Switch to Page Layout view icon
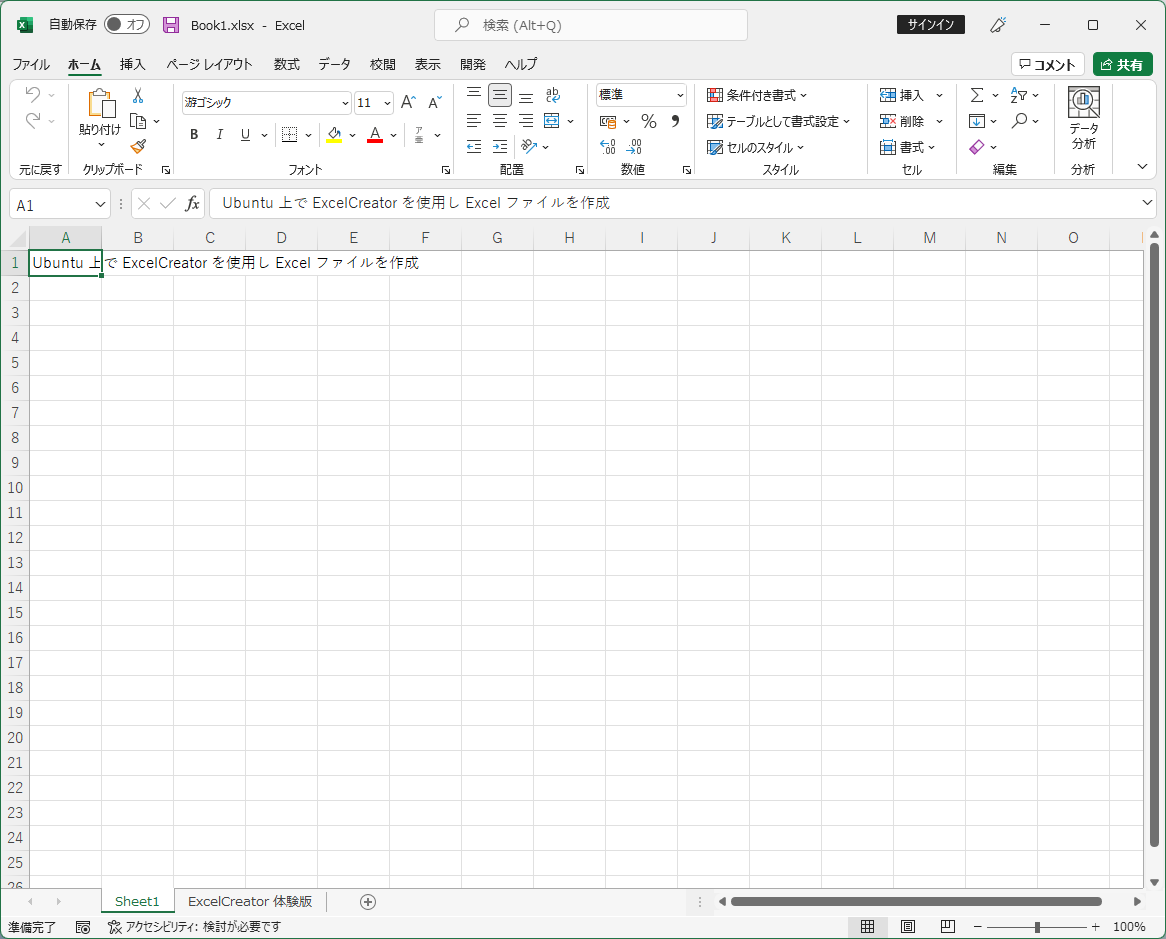Viewport: 1166px width, 939px height. 907,926
